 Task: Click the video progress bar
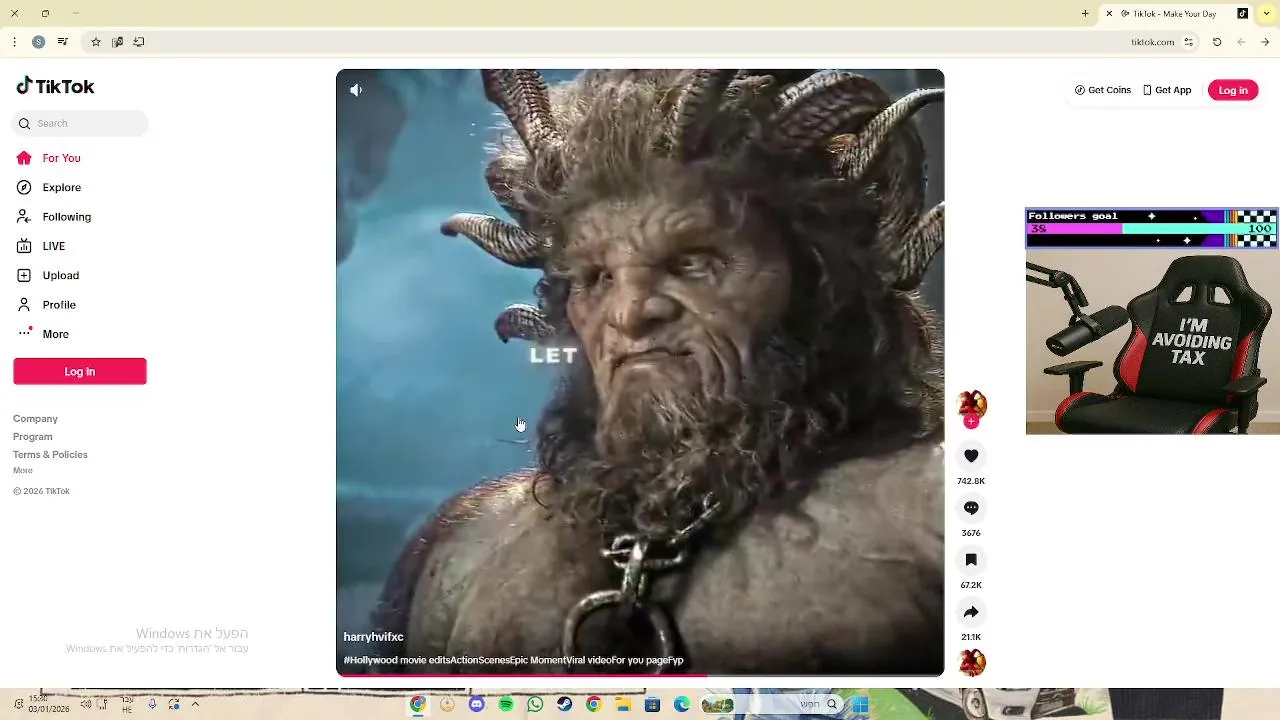click(640, 675)
